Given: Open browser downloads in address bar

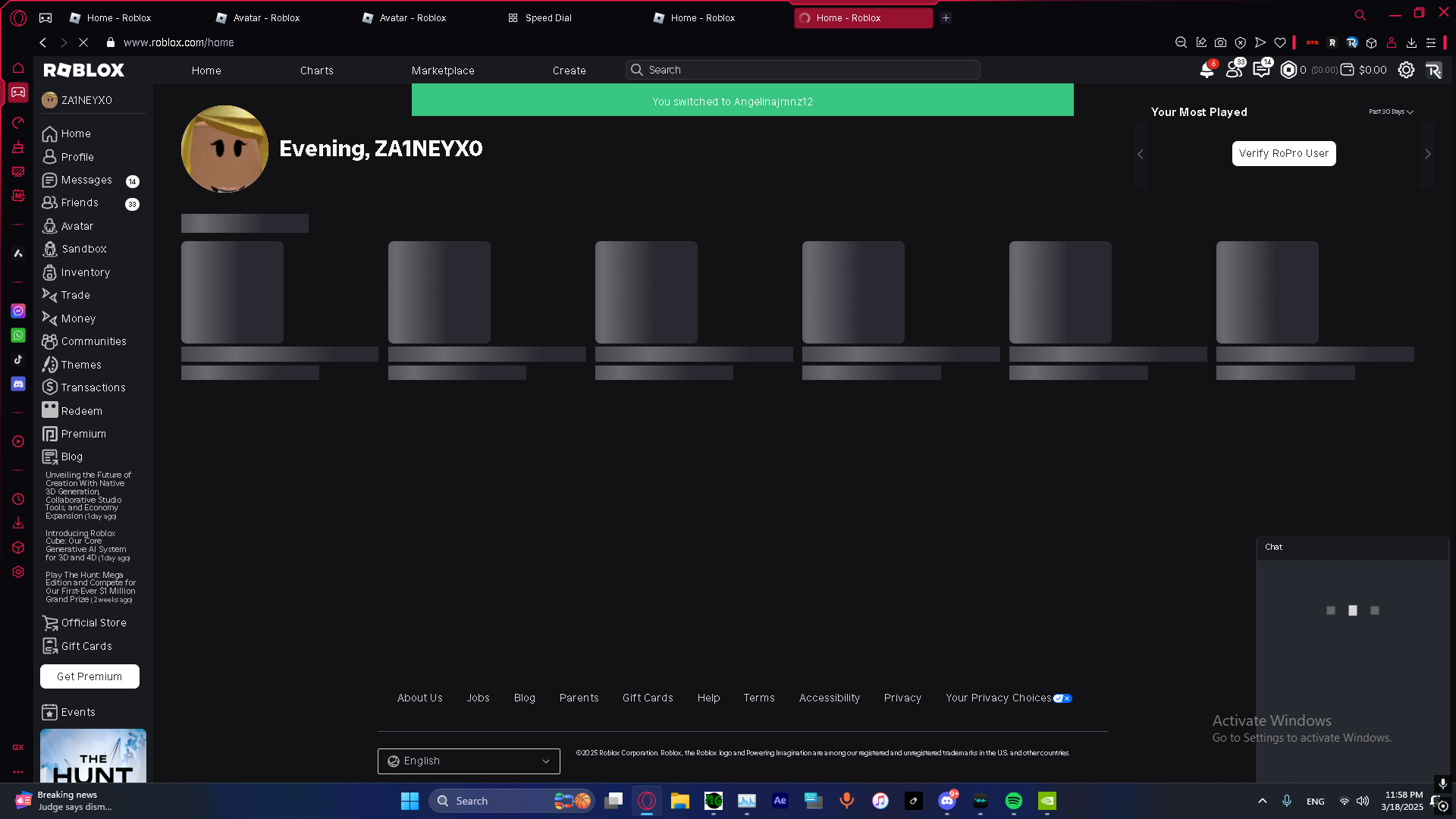Looking at the screenshot, I should [x=1411, y=42].
